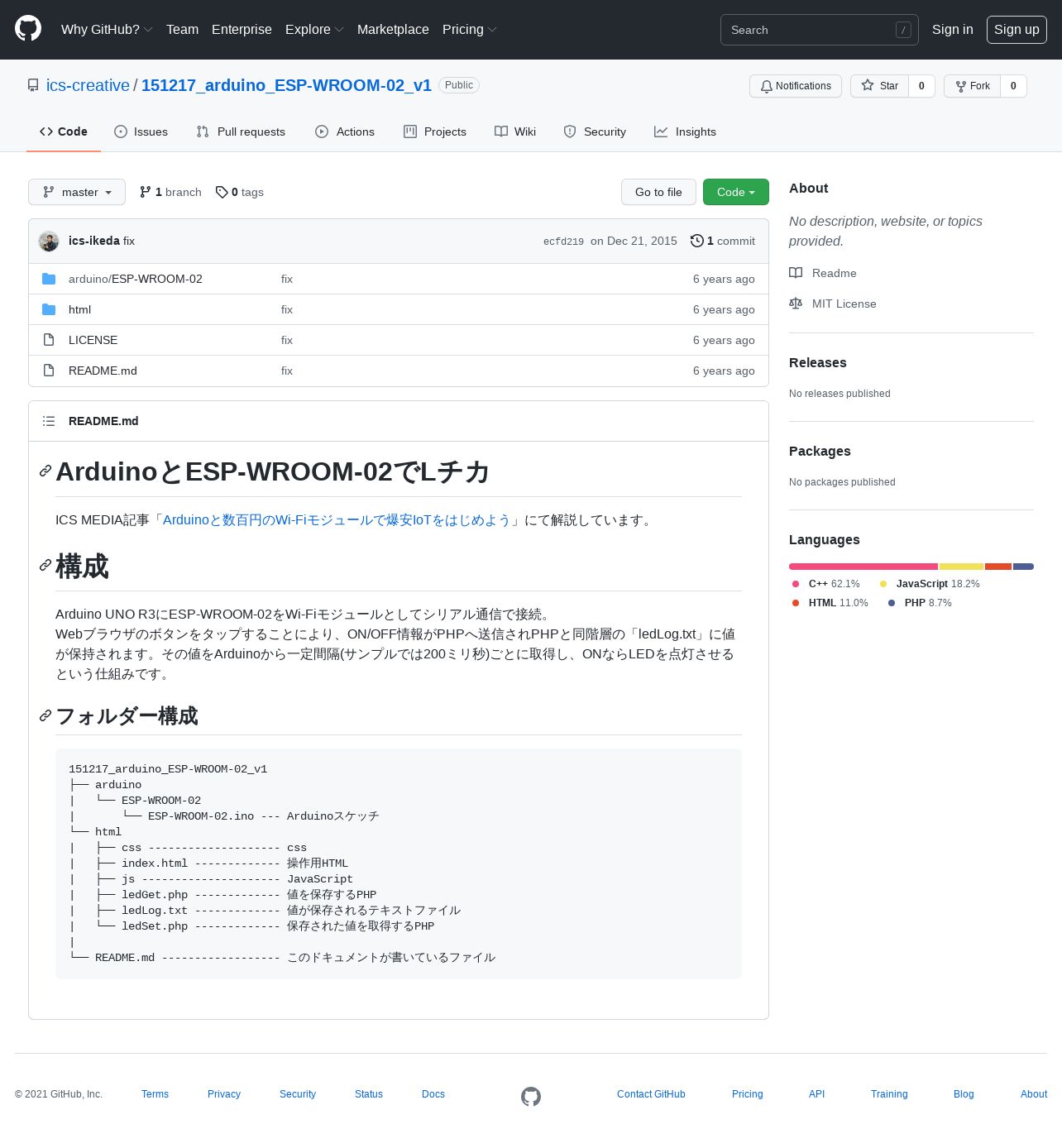This screenshot has width=1062, height=1148.
Task: Click slash shortcut icon in search box
Action: [903, 30]
